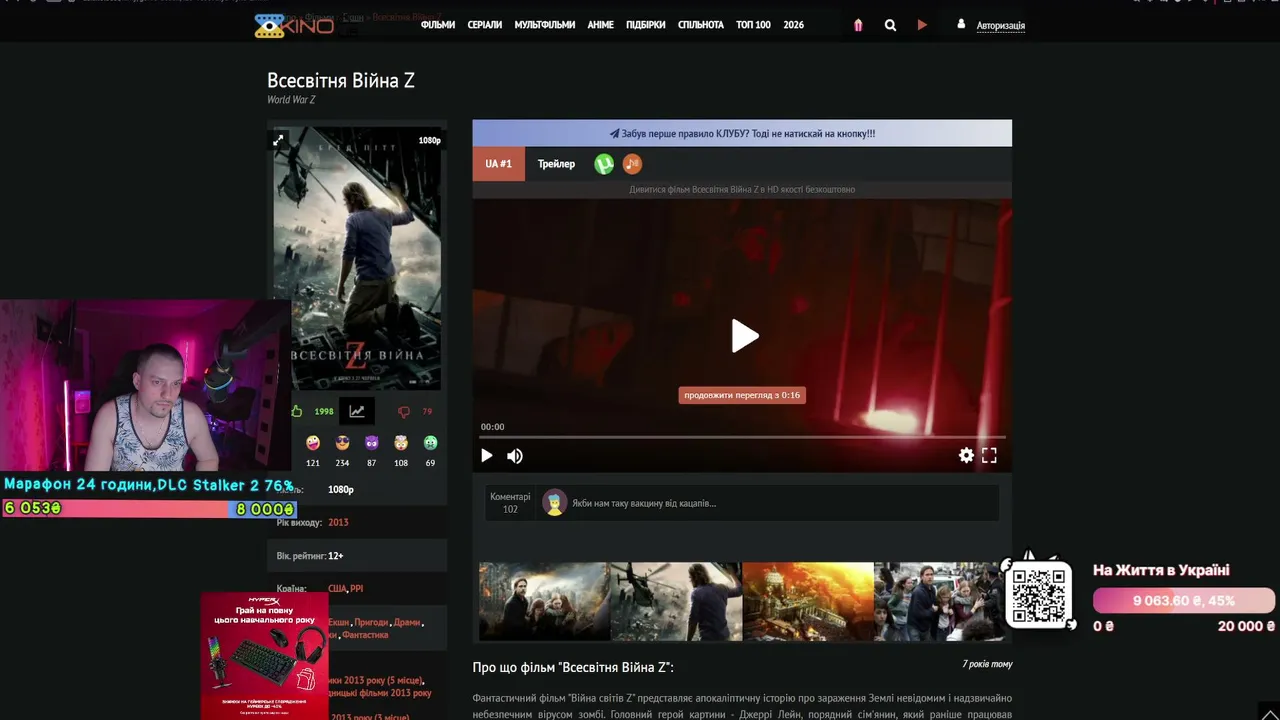Screen dimensions: 1280x720
Task: Resume viewing from 0:16 button
Action: click(x=742, y=395)
